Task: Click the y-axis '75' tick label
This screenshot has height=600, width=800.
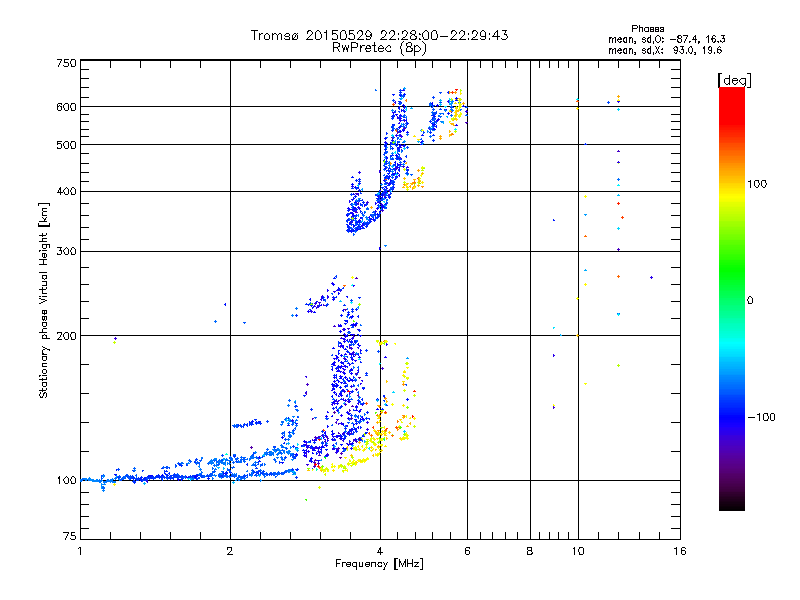Action: coord(70,536)
